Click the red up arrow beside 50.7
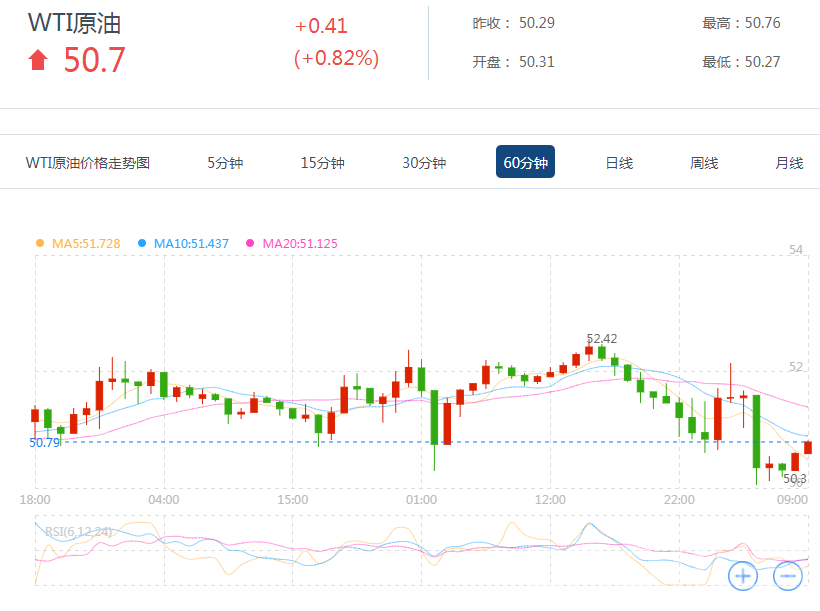This screenshot has height=611, width=820. (x=38, y=61)
